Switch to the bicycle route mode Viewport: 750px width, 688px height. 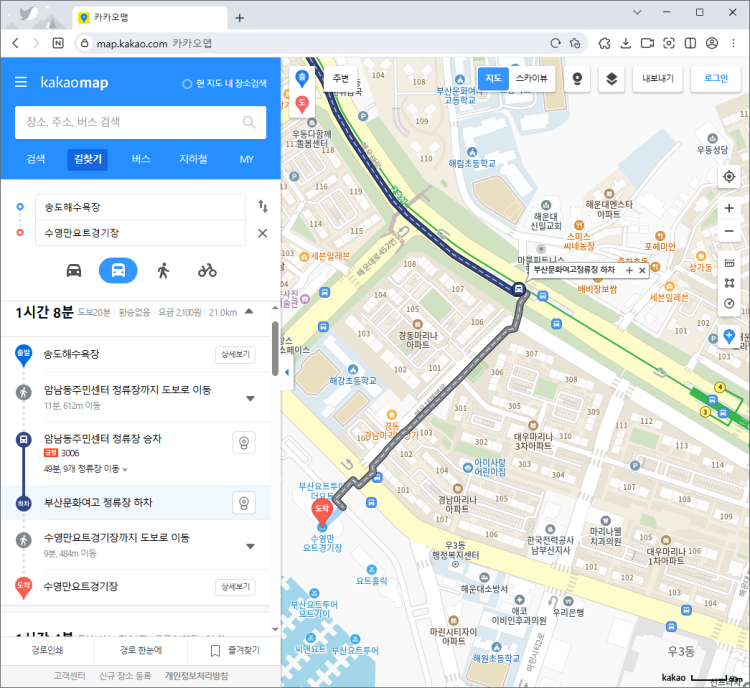(x=207, y=270)
